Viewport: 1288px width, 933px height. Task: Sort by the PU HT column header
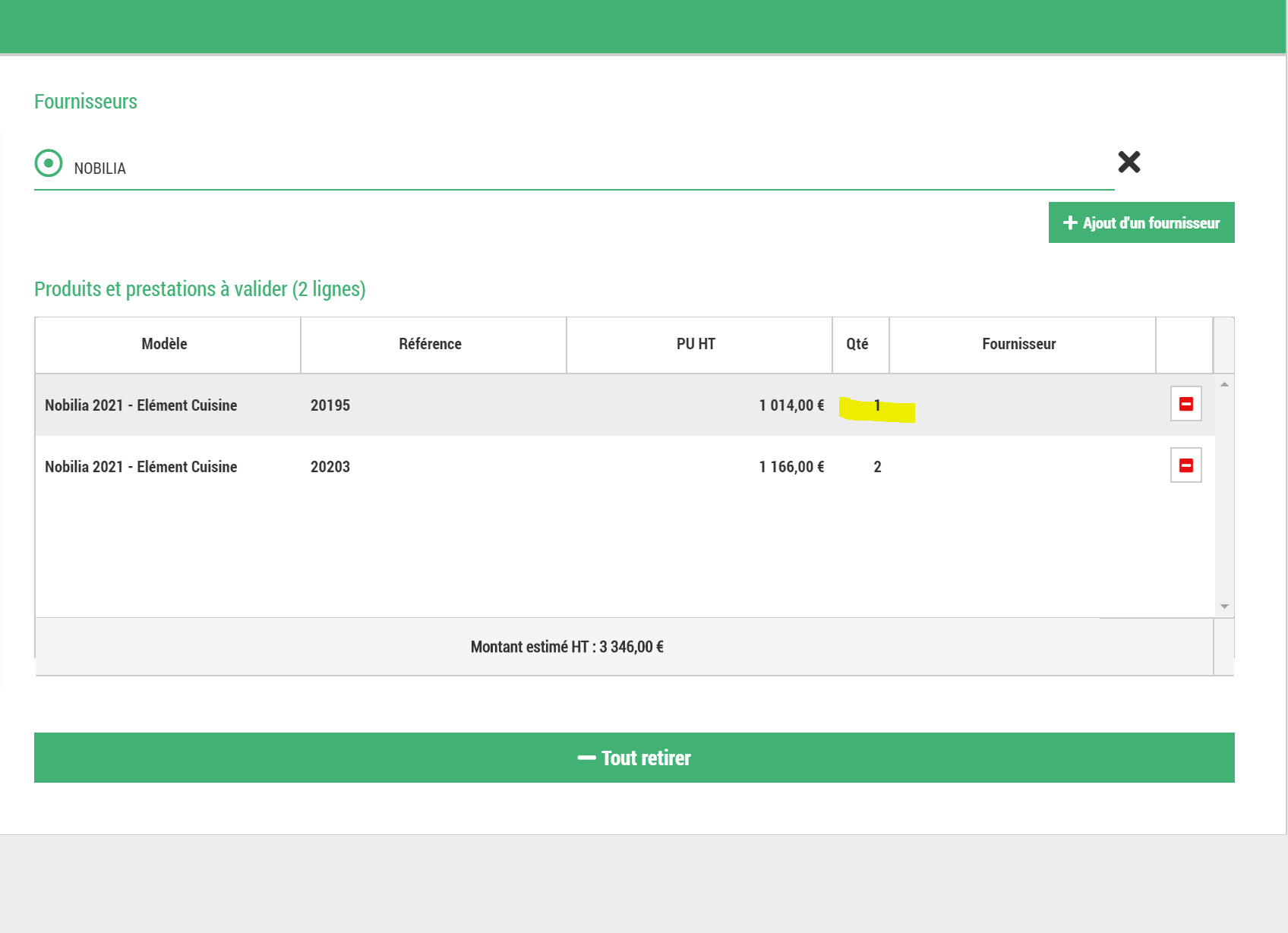click(x=696, y=344)
